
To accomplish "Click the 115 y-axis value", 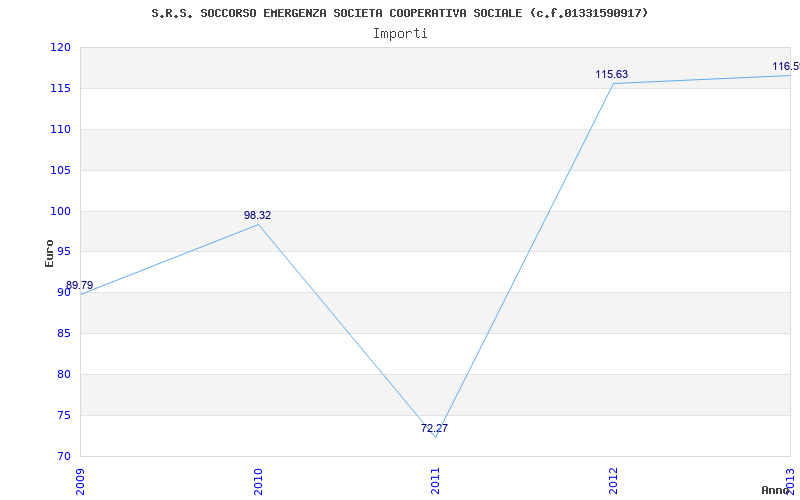I will click(60, 88).
